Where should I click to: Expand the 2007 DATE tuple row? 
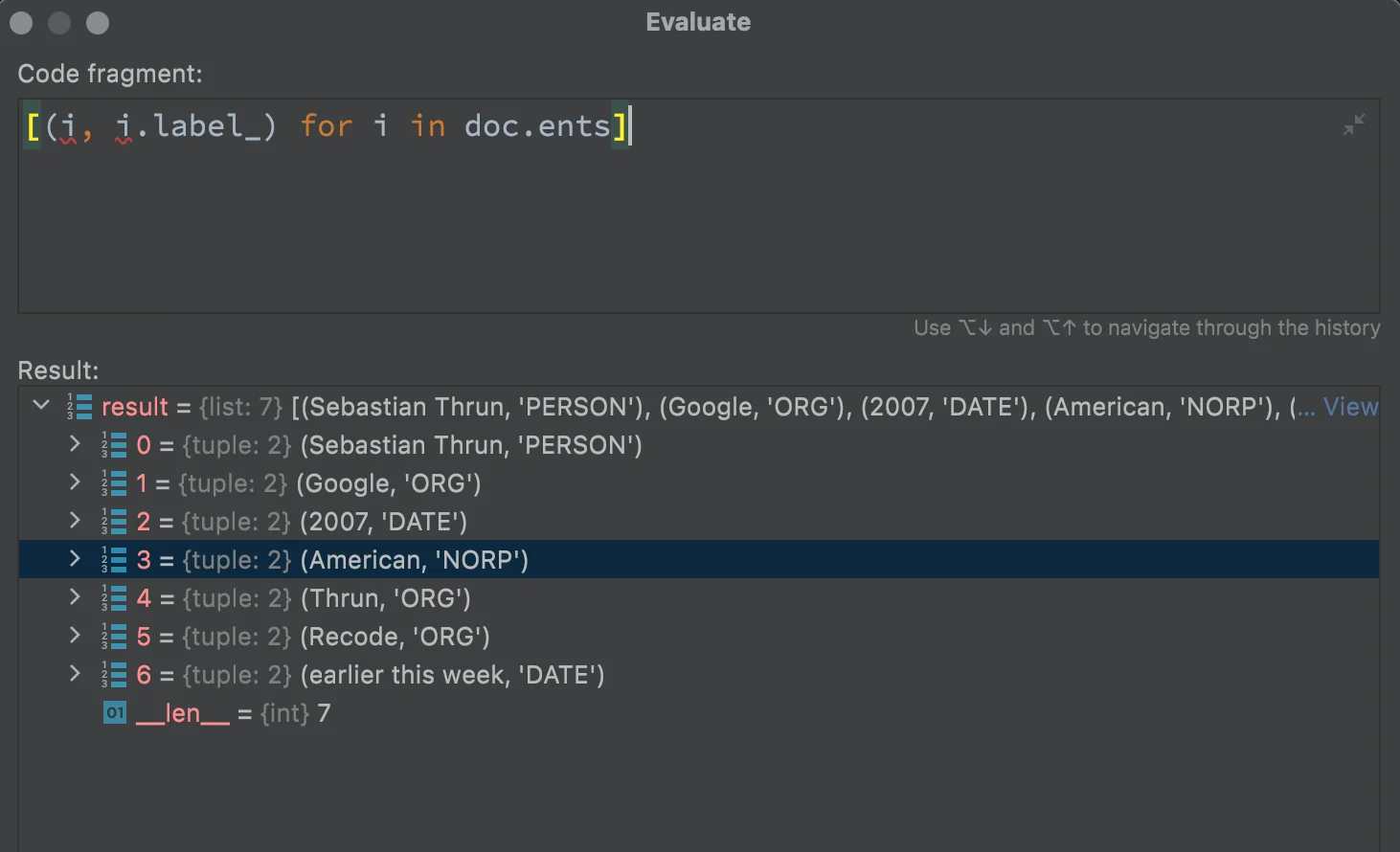75,520
